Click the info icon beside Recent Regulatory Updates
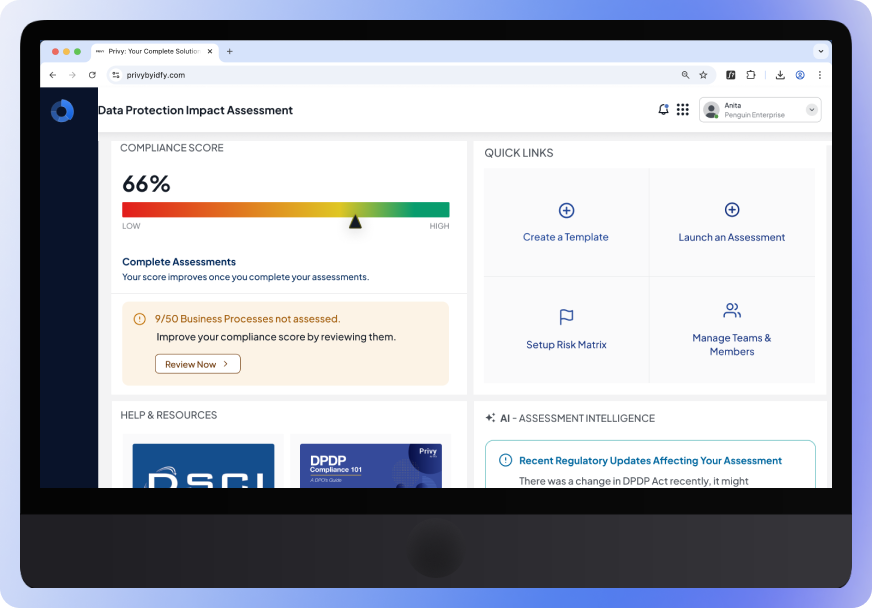The height and width of the screenshot is (608, 872). [x=505, y=460]
